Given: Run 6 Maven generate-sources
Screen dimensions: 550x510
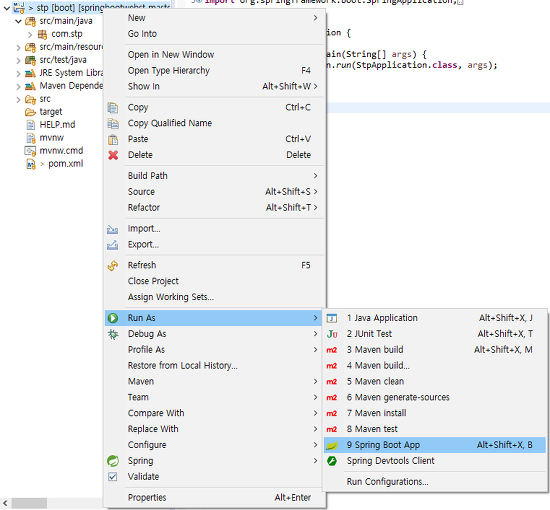Looking at the screenshot, I should [x=435, y=397].
